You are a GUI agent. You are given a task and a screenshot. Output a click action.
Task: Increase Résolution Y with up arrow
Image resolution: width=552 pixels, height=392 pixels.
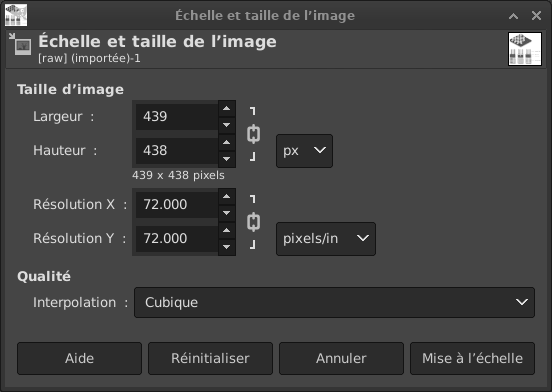point(227,230)
